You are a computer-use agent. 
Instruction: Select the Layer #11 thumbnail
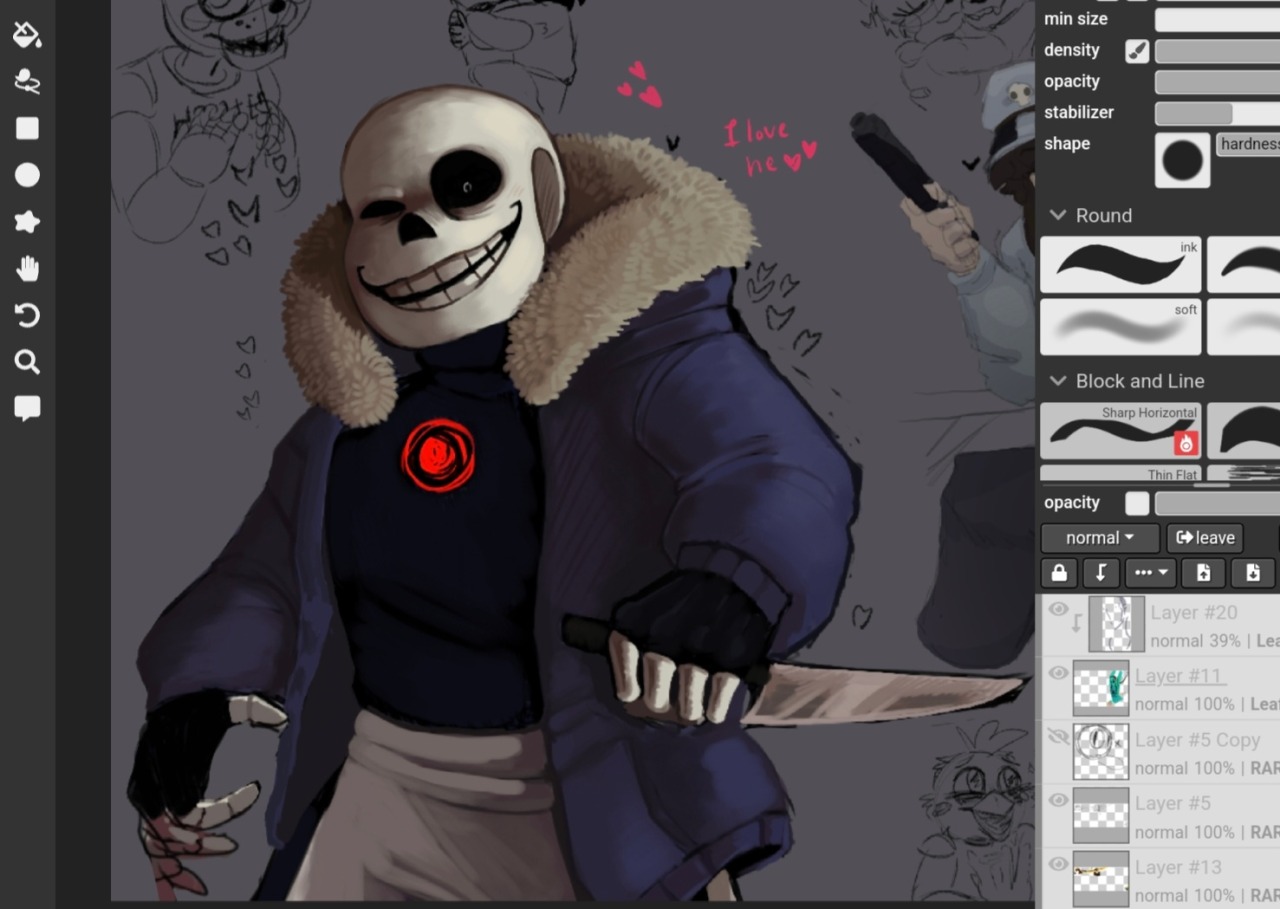(1101, 688)
